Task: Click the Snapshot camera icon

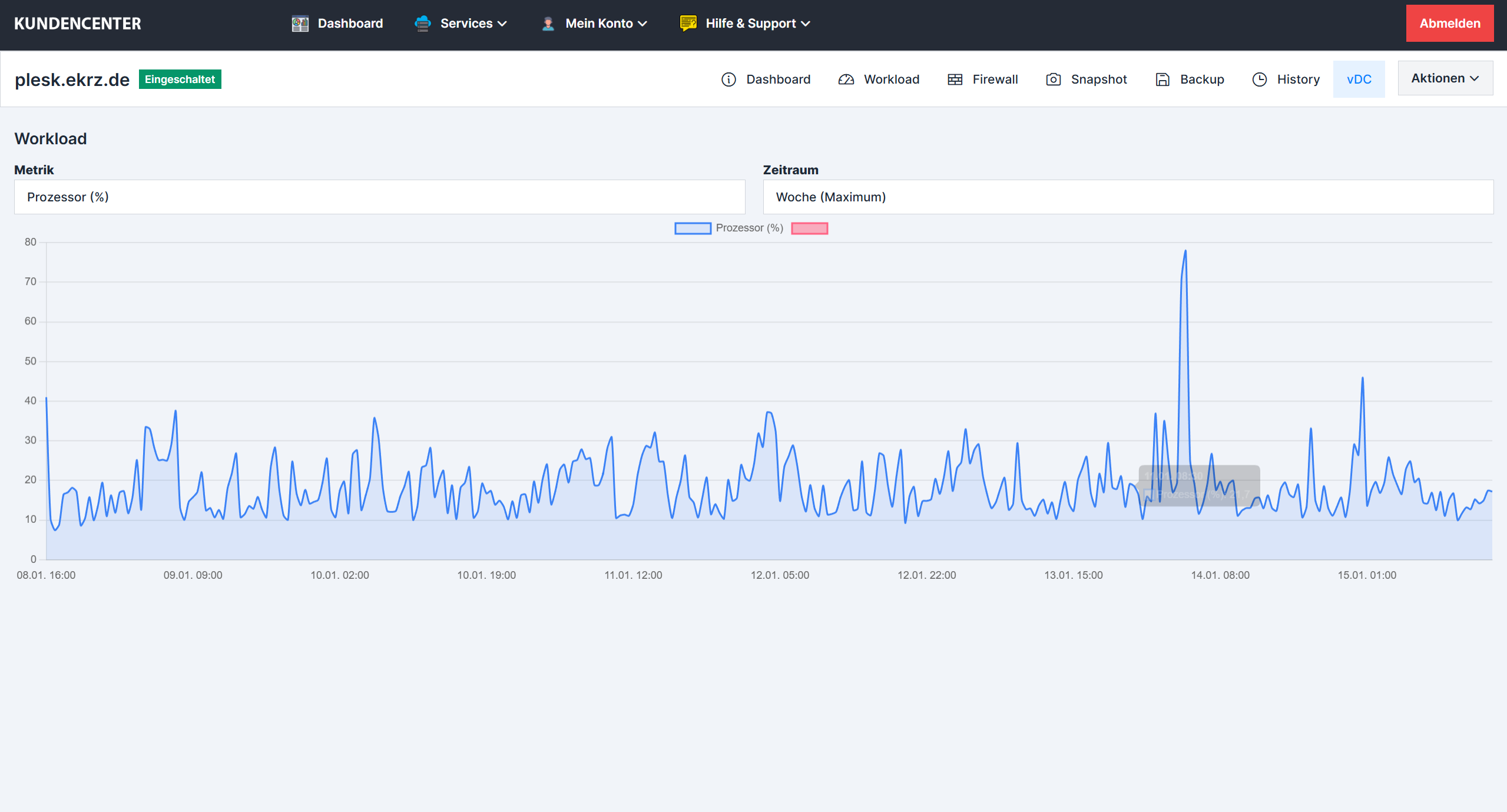Action: tap(1053, 79)
